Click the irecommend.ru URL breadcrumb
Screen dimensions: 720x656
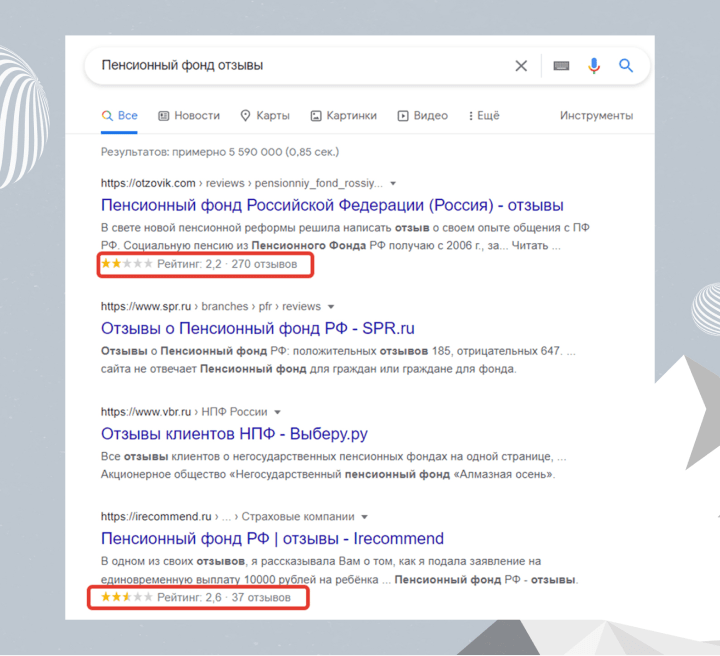click(228, 516)
